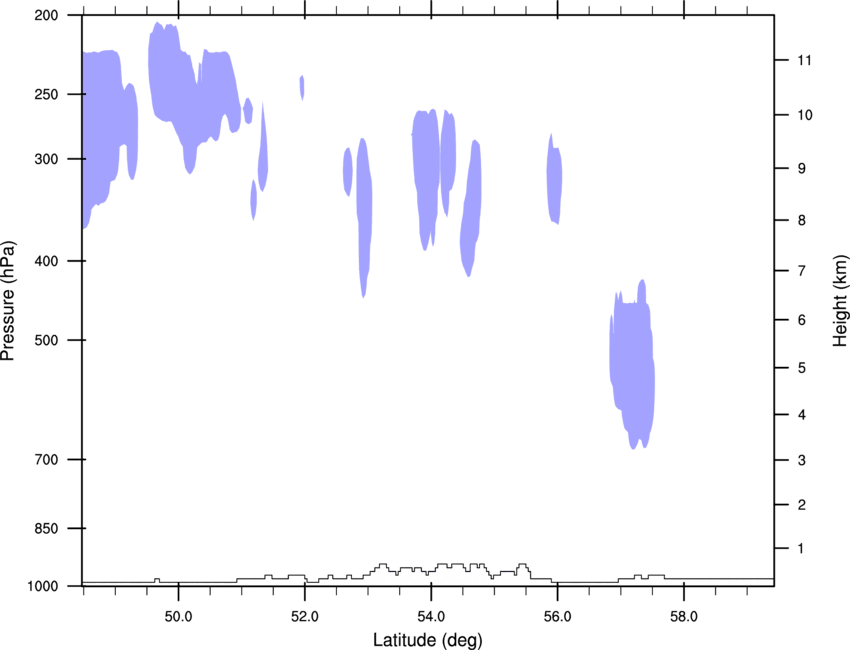Click the 850 pressure tick label
Screen dimensions: 850x650
[46, 529]
